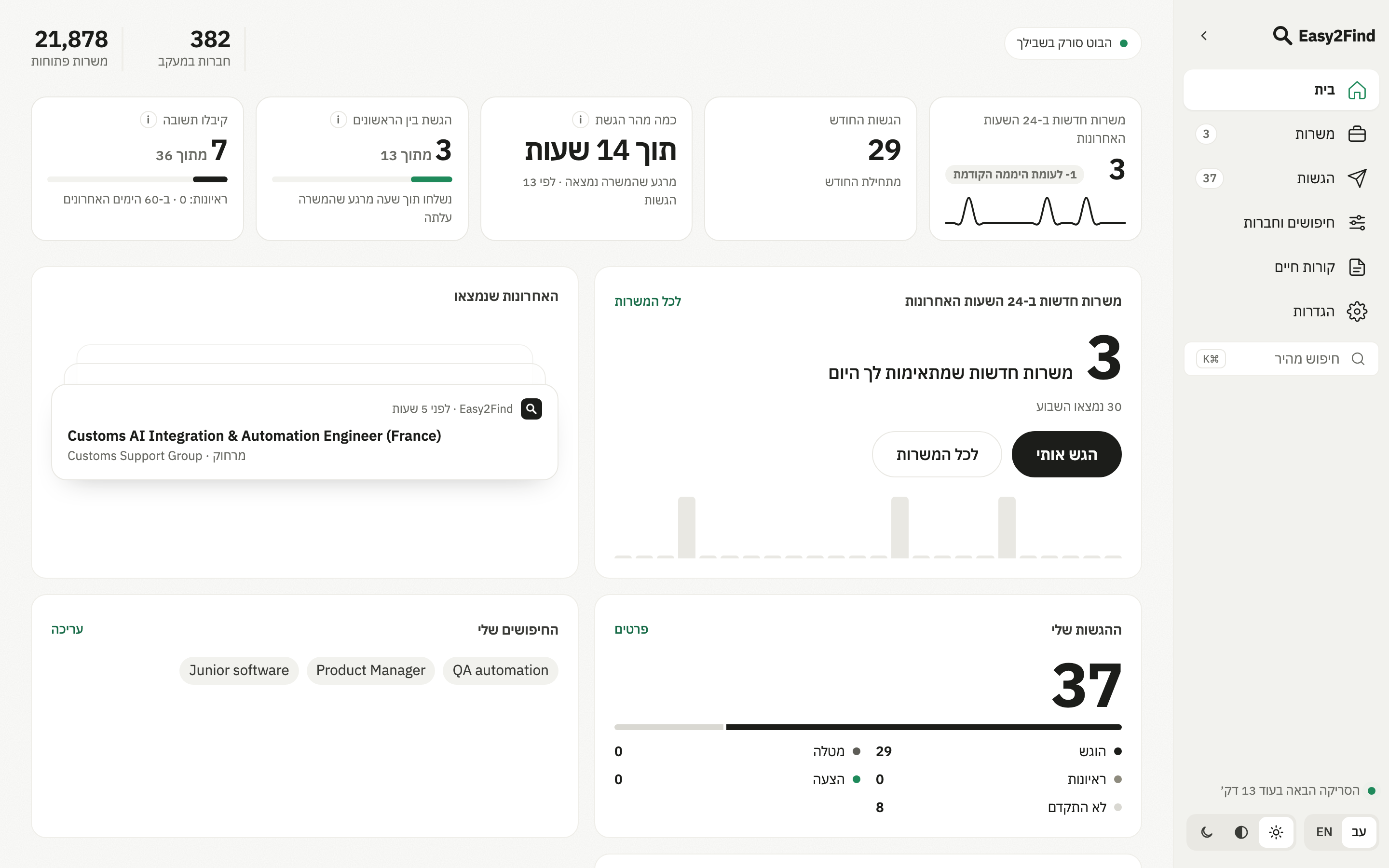This screenshot has width=1389, height=868.
Task: Click the ⌘K shortcut badge in search
Action: click(x=1211, y=359)
